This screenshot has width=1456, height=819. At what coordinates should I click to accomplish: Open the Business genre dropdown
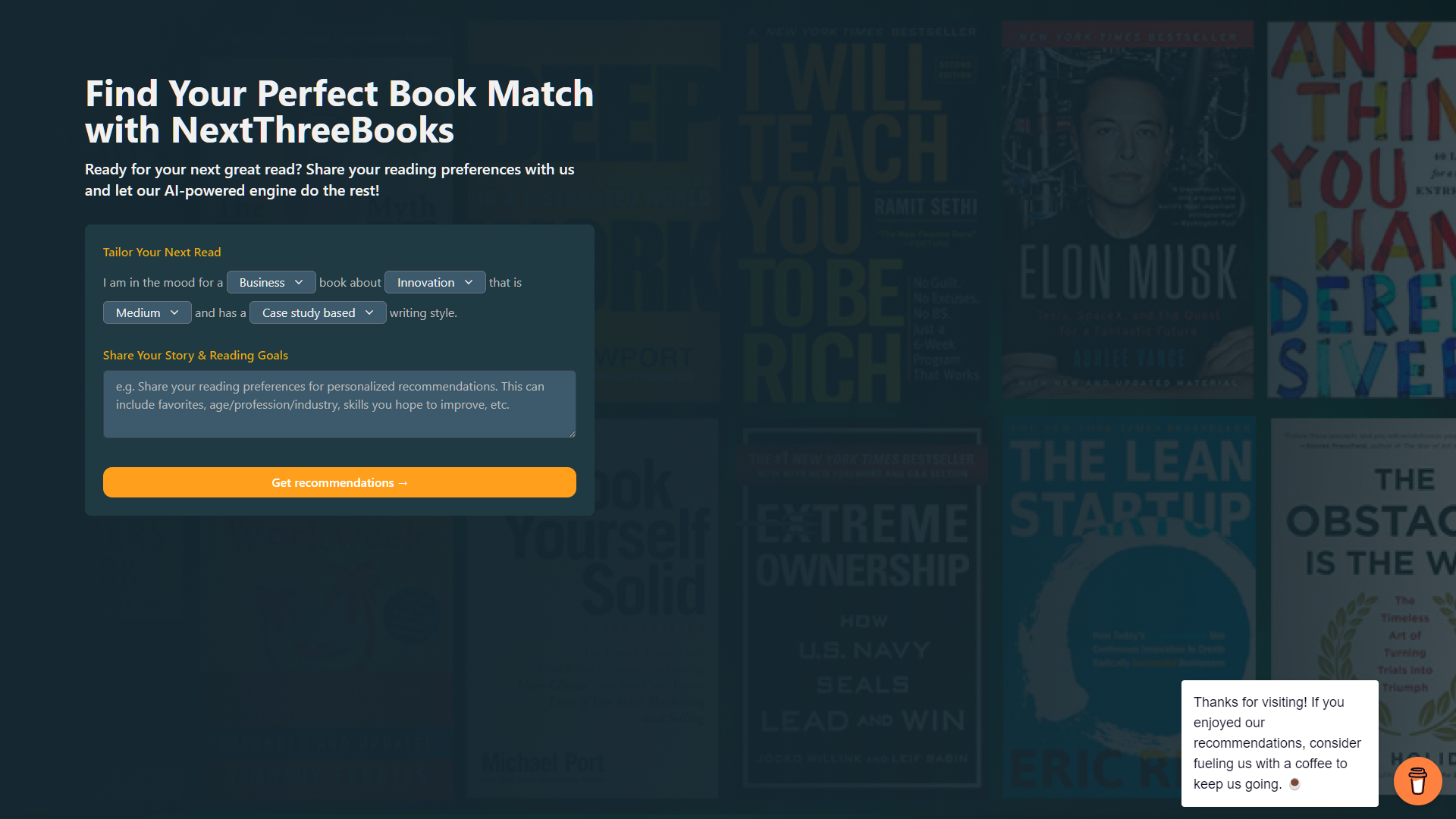271,282
